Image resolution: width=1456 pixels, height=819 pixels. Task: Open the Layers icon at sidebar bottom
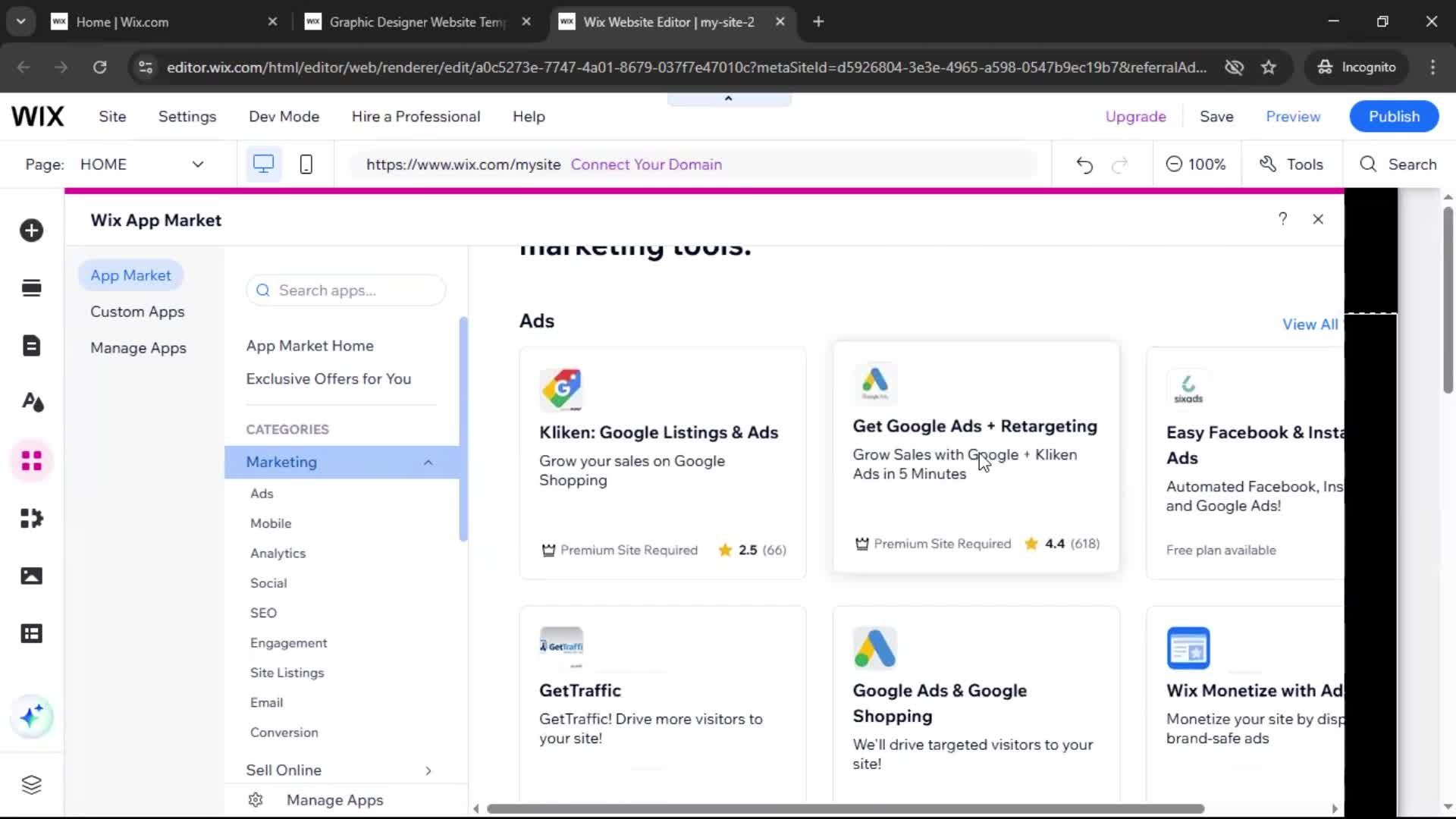32,785
